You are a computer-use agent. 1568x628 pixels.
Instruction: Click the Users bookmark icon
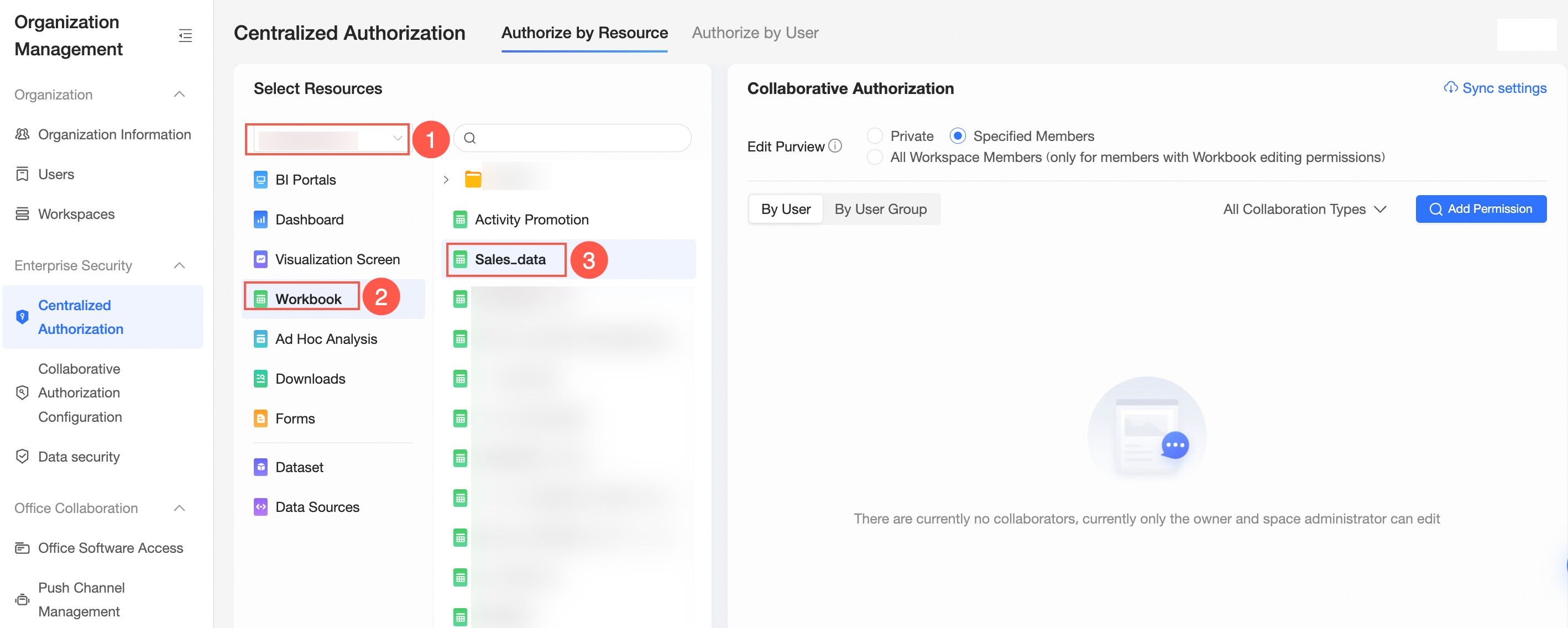pyautogui.click(x=23, y=174)
